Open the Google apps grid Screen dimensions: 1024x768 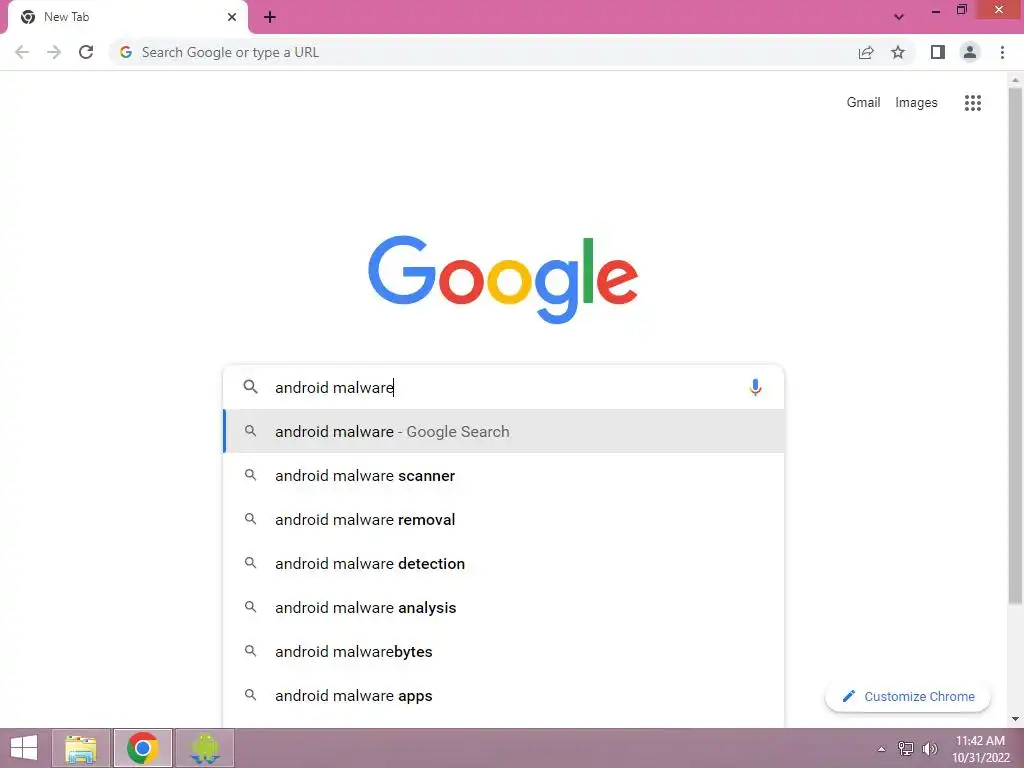click(972, 103)
